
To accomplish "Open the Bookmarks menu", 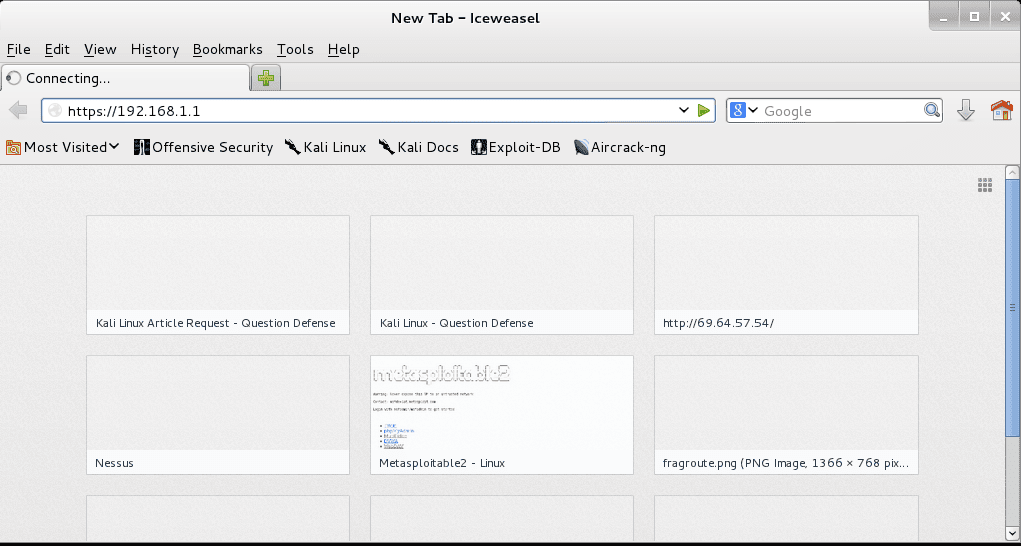I will [228, 49].
